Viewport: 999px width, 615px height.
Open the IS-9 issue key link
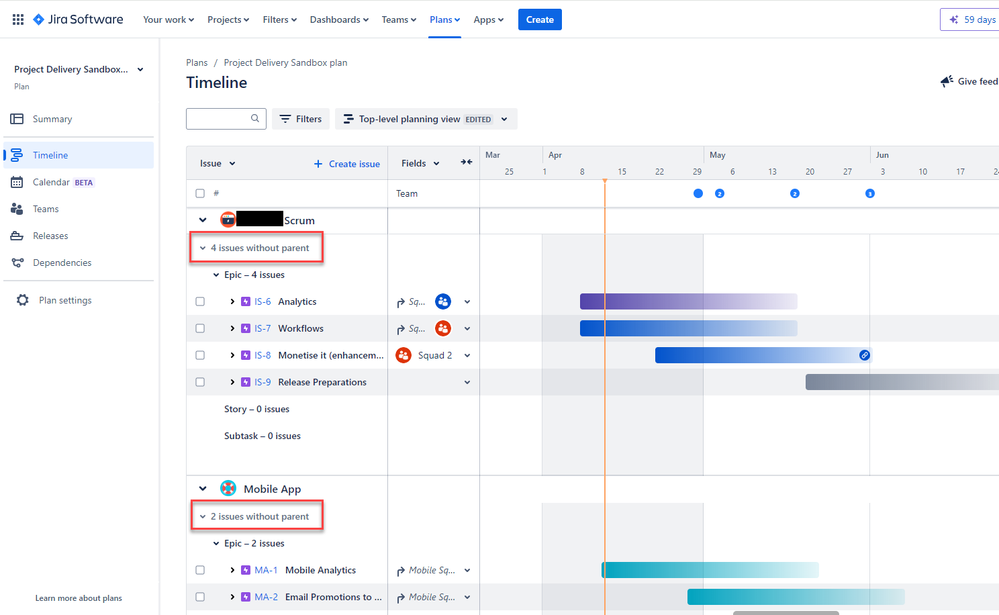[x=262, y=382]
